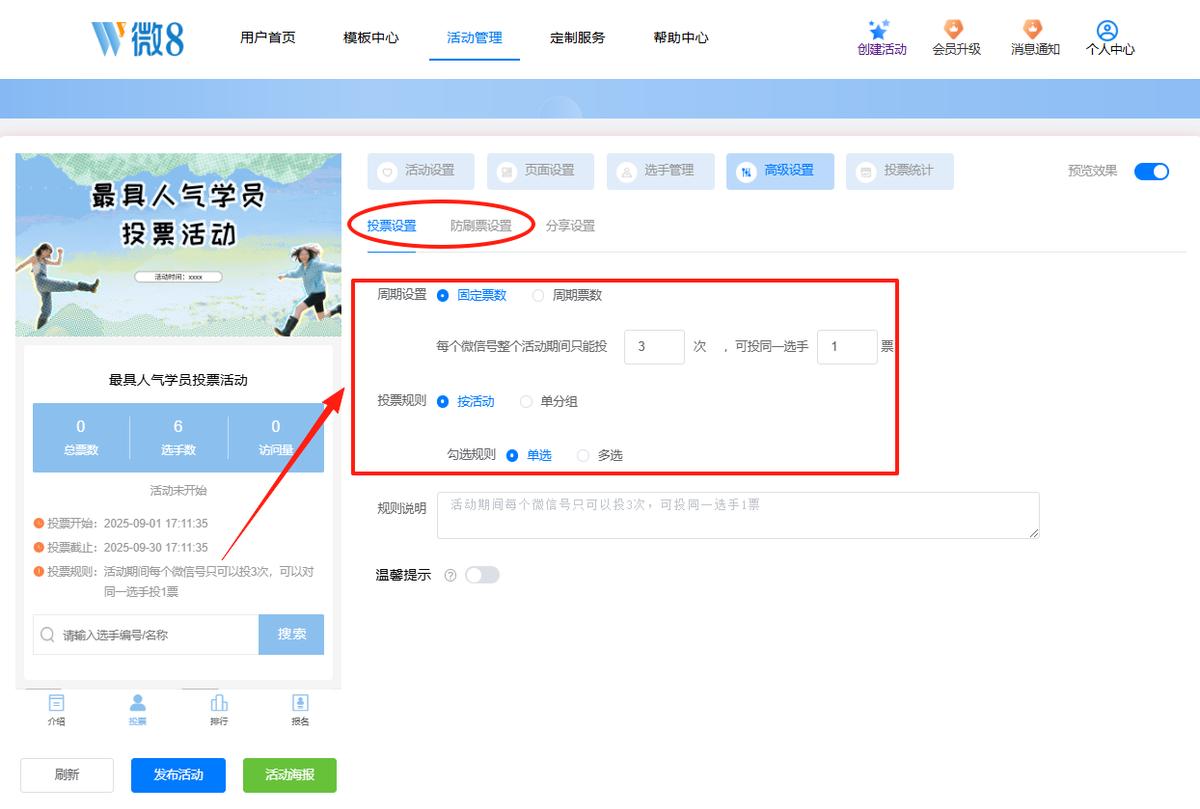Open 防刷票设置 sub-tab

pyautogui.click(x=481, y=226)
